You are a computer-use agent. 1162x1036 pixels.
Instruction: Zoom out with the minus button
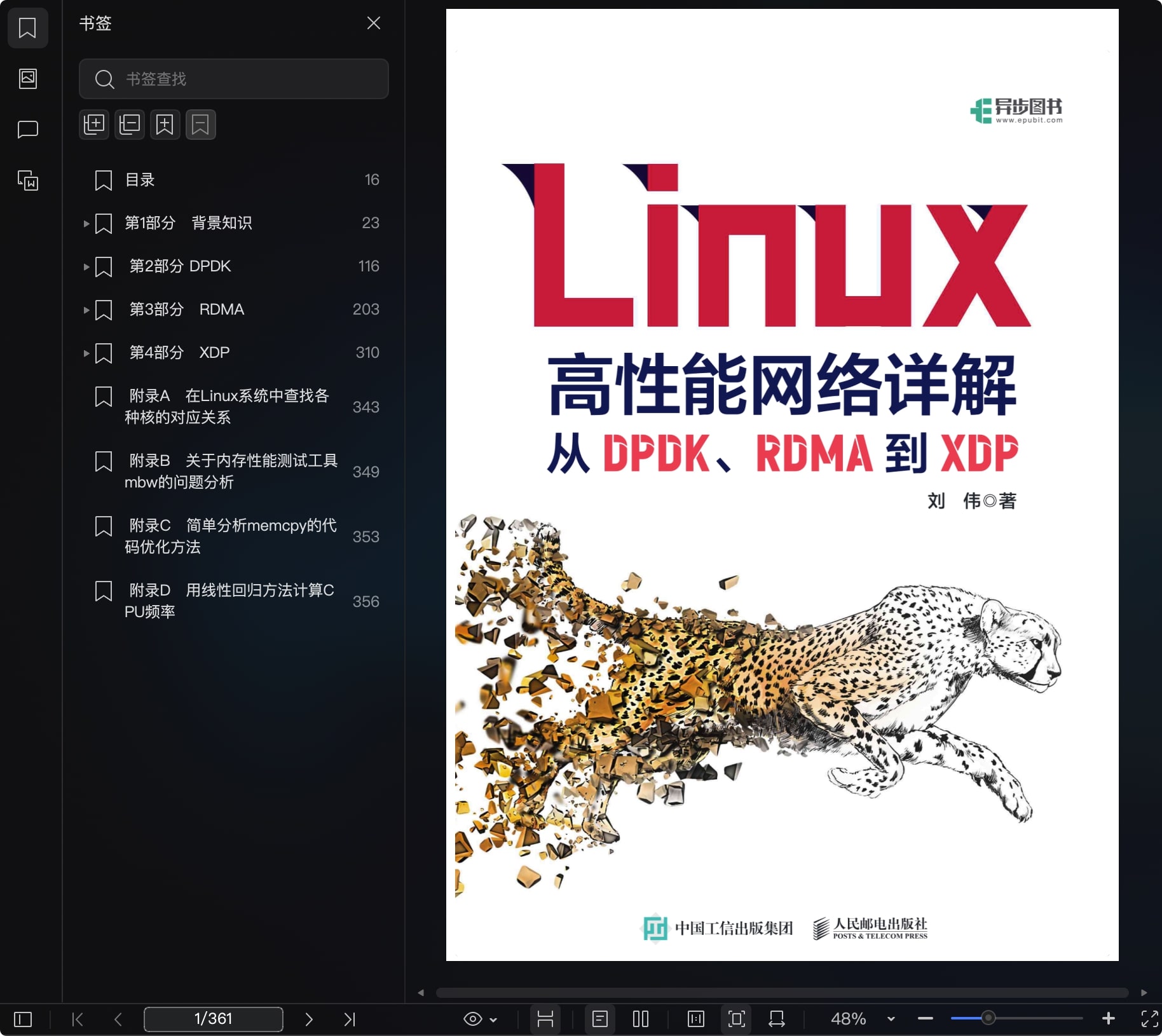click(x=926, y=1018)
